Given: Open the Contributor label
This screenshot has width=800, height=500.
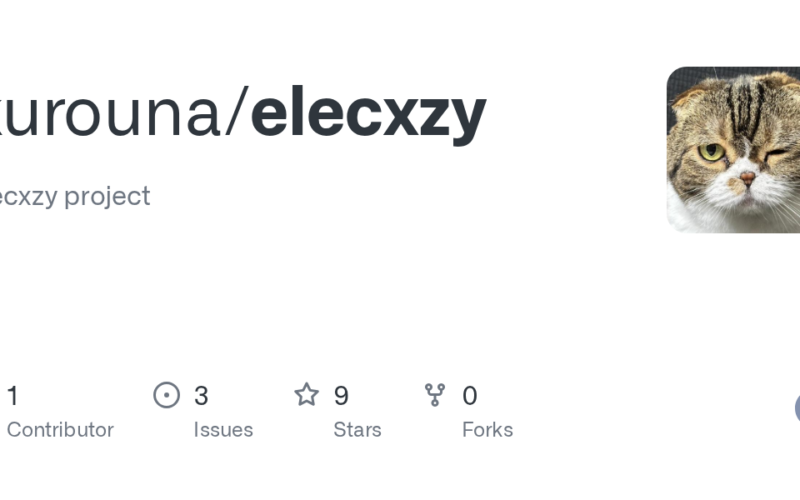Looking at the screenshot, I should coord(60,430).
